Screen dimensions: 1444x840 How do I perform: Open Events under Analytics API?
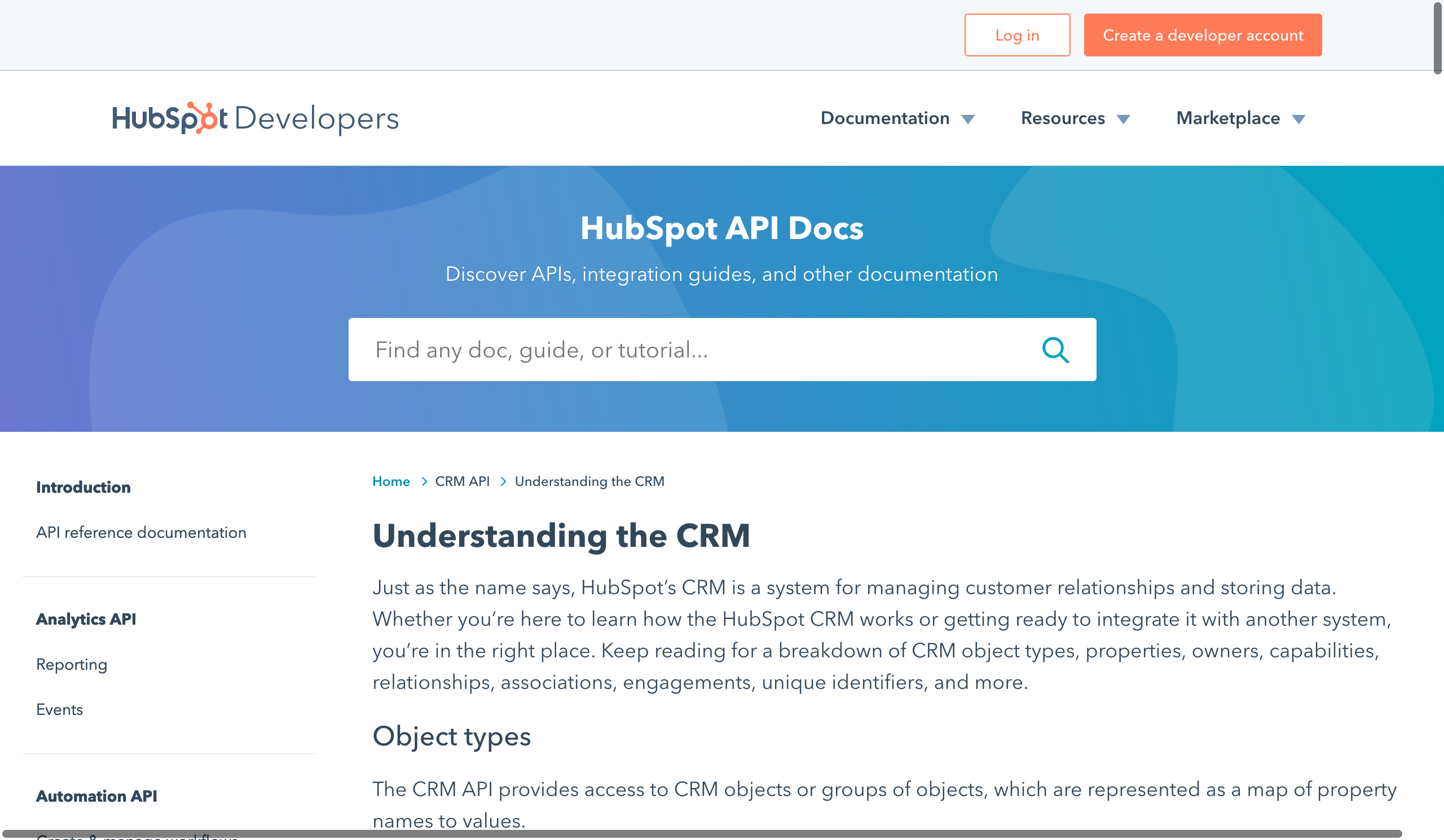click(60, 709)
